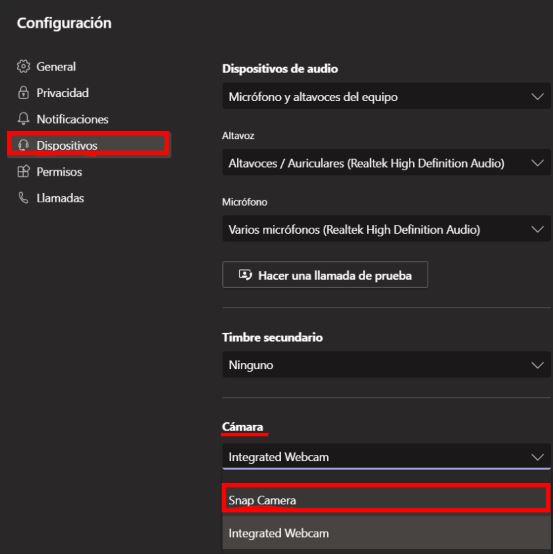
Task: Open the Micrófono dropdown chevron
Action: [x=537, y=229]
